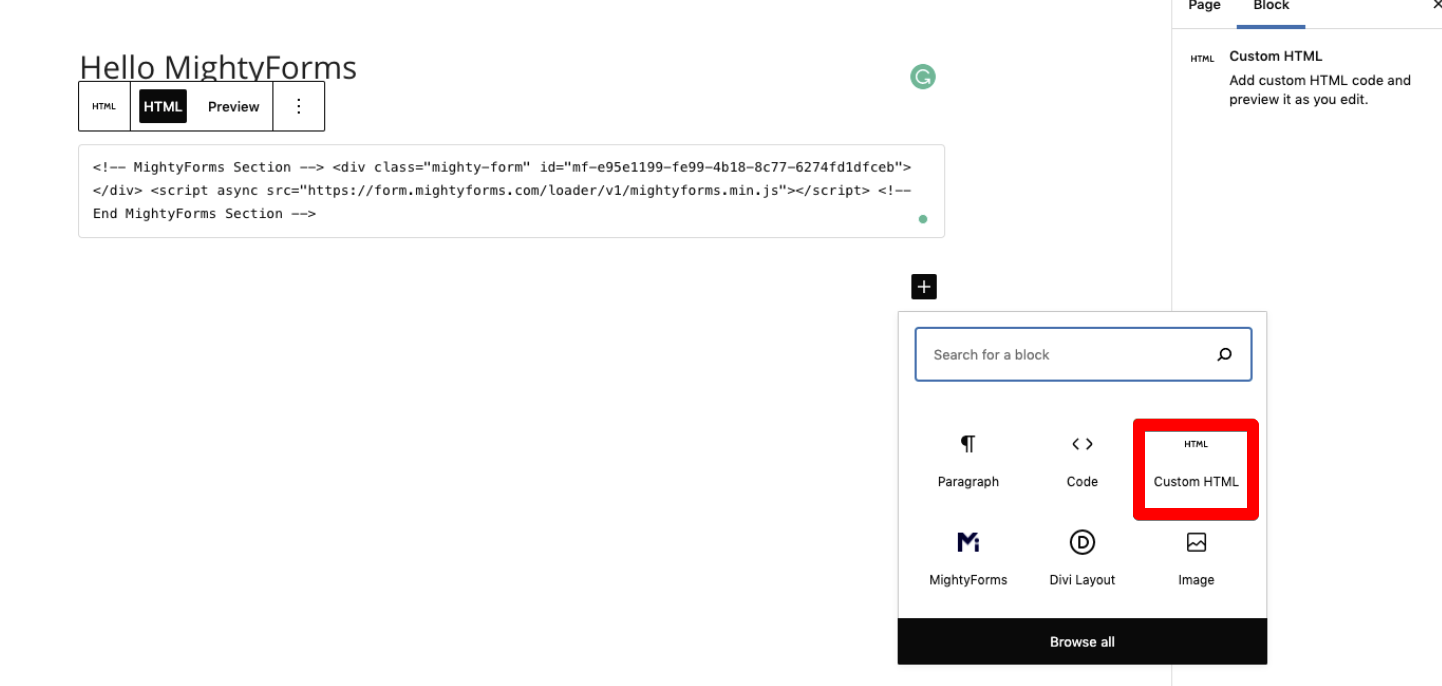Screen dimensions: 1442x686
Task: Dismiss the settings sidebar with the X
Action: tap(1436, 6)
